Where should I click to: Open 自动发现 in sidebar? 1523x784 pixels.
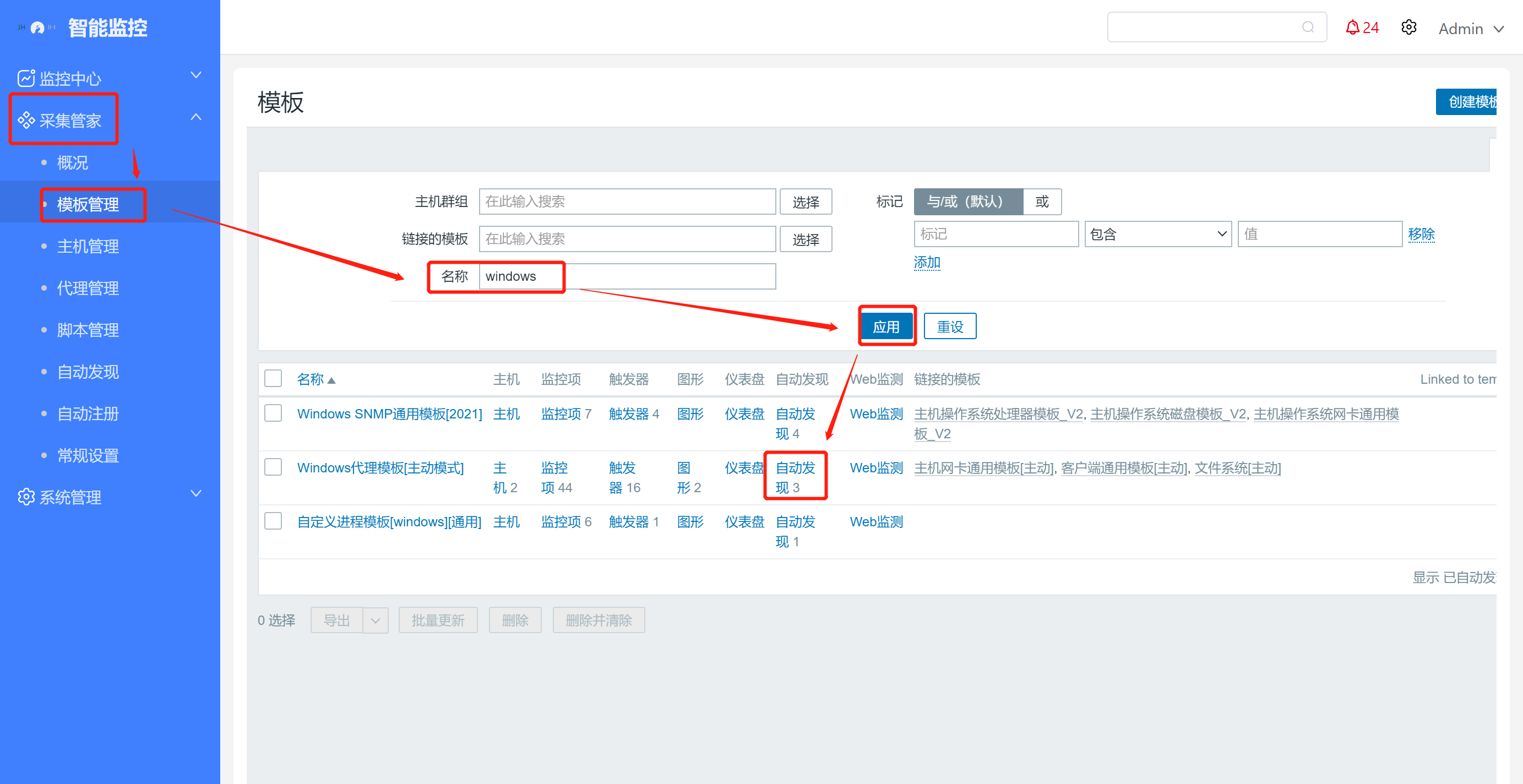tap(88, 371)
